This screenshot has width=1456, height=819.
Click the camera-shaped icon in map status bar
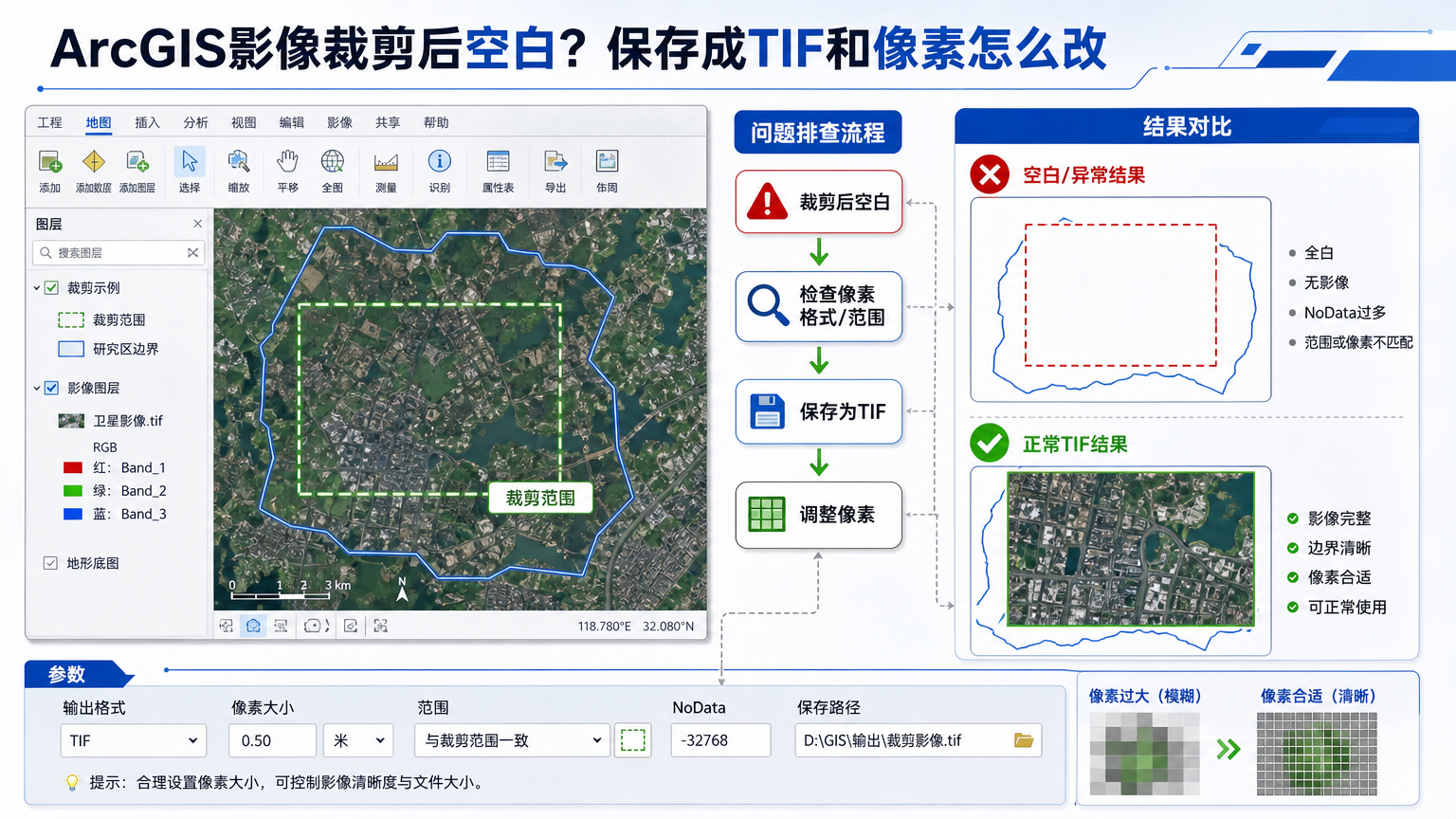coord(312,626)
